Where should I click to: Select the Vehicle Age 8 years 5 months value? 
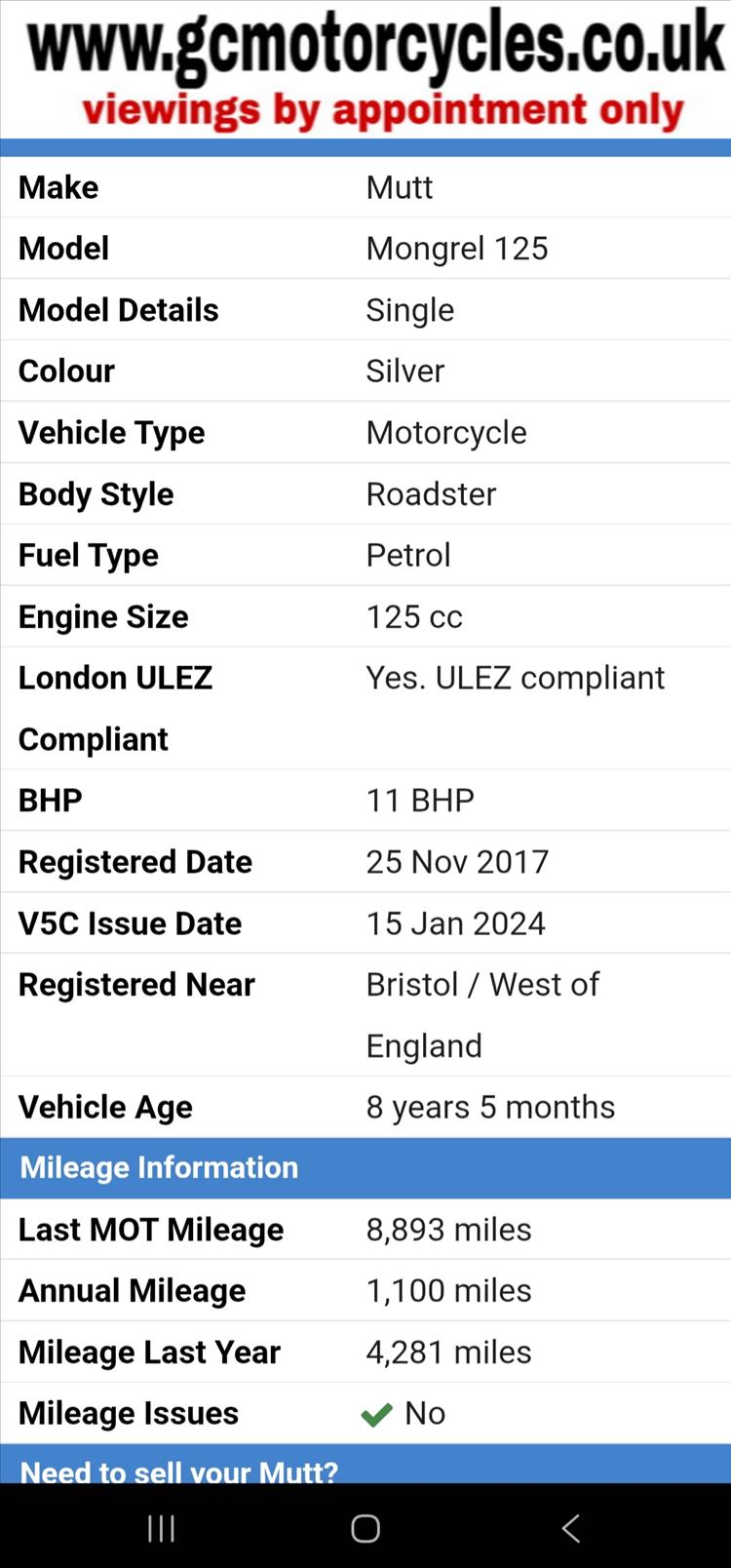[490, 1108]
